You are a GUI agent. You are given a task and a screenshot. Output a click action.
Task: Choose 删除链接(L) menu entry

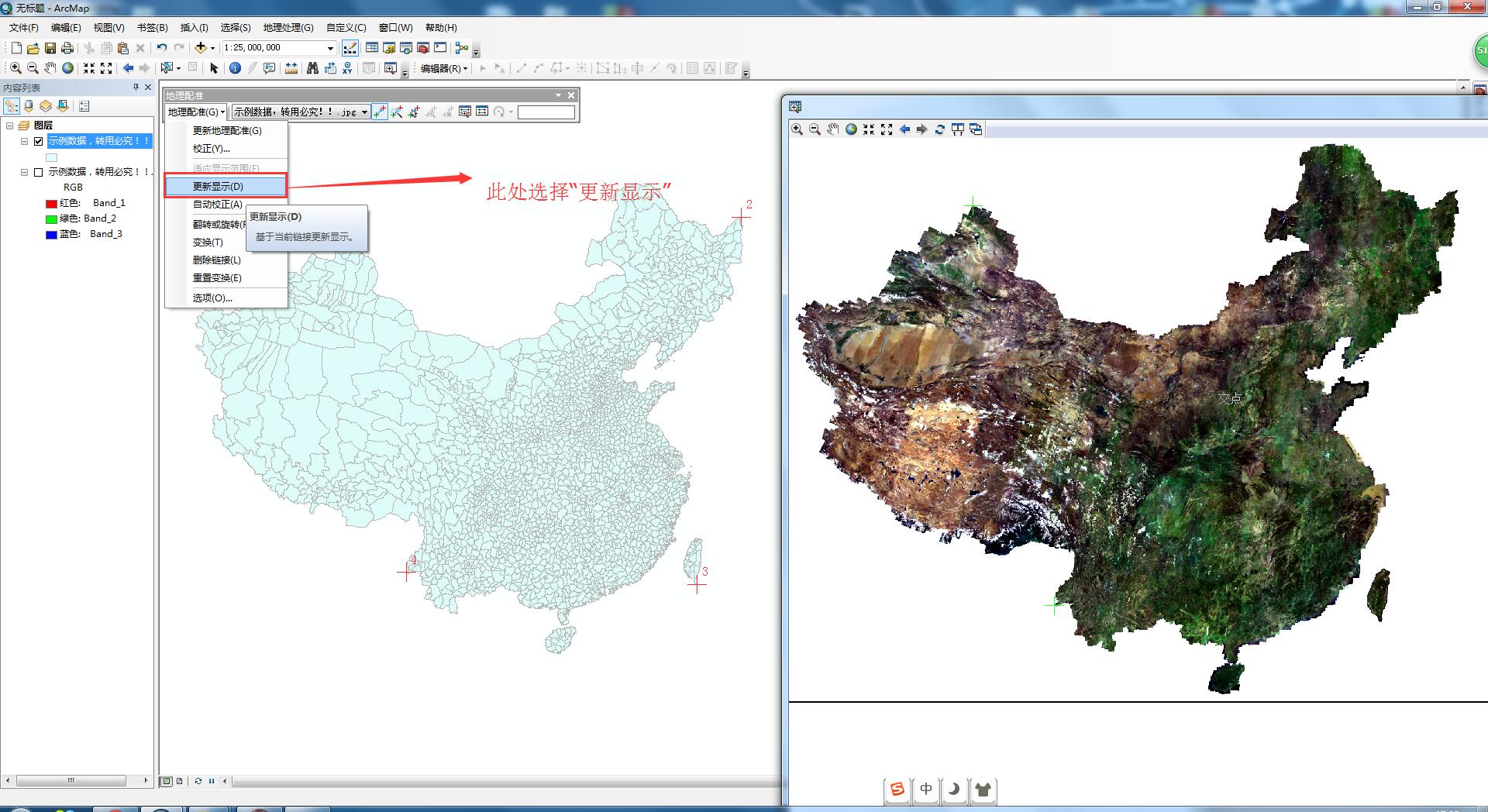[226, 260]
